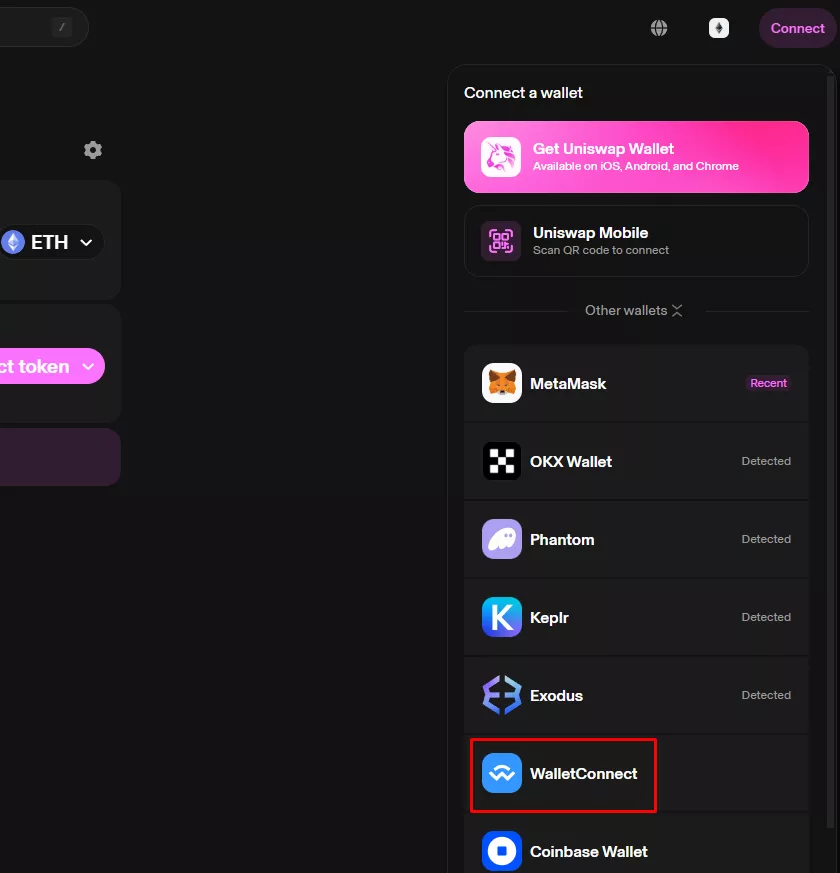The image size is (840, 873).
Task: Click Detected label on Keplr row
Action: 766,617
